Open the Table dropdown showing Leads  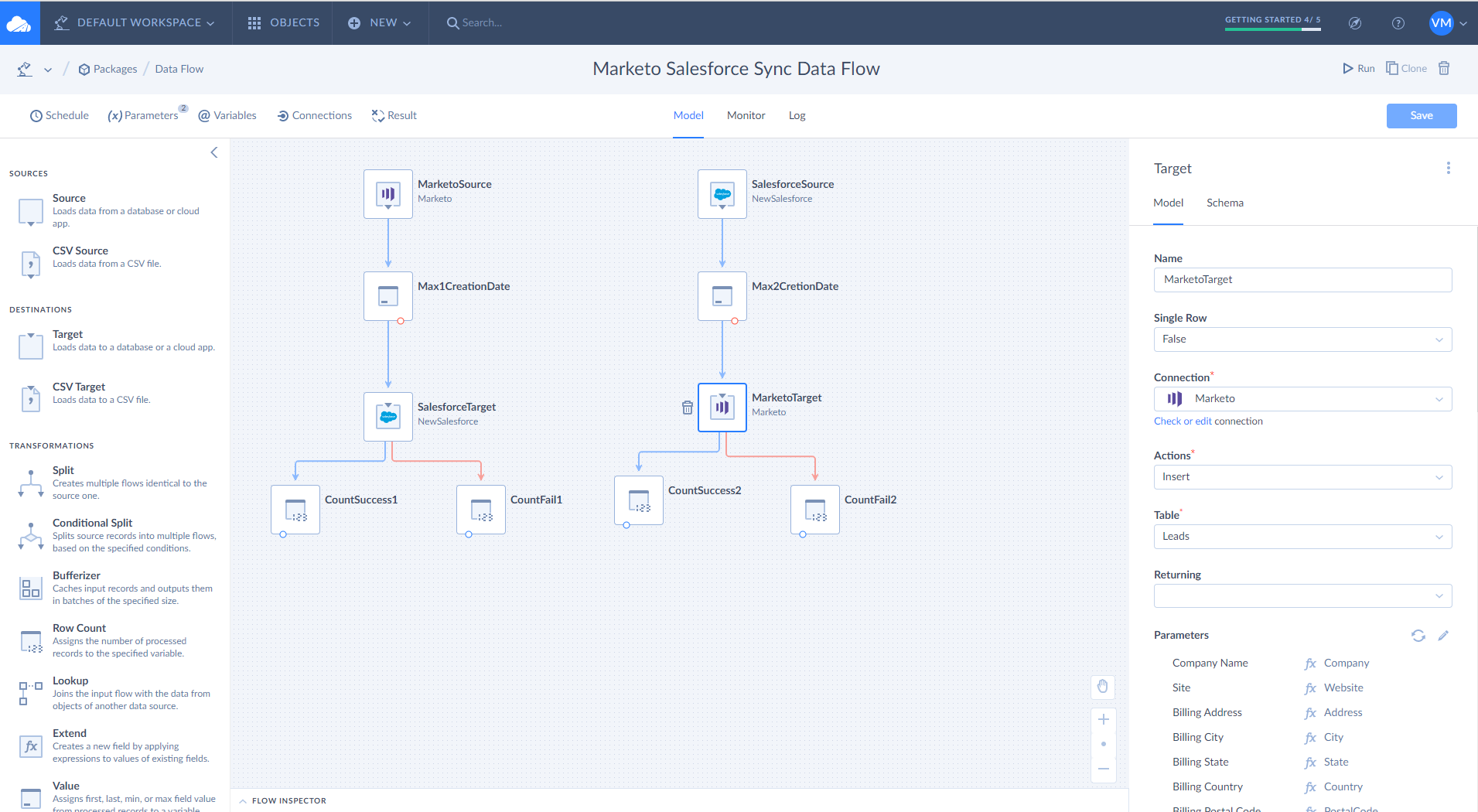tap(1302, 537)
